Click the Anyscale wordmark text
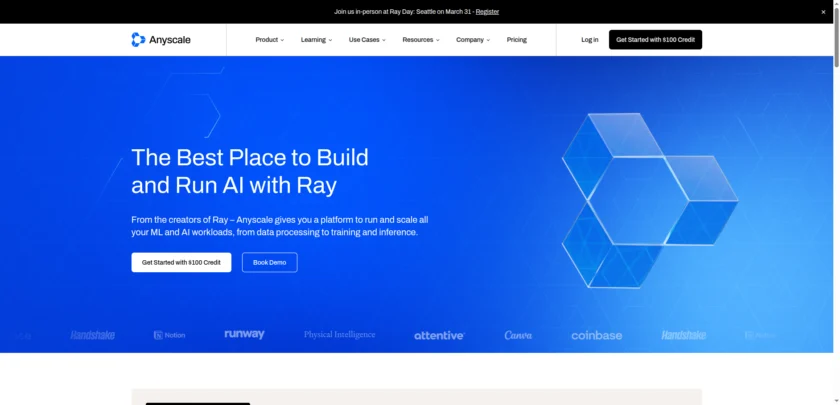Image resolution: width=840 pixels, height=405 pixels. pos(170,40)
